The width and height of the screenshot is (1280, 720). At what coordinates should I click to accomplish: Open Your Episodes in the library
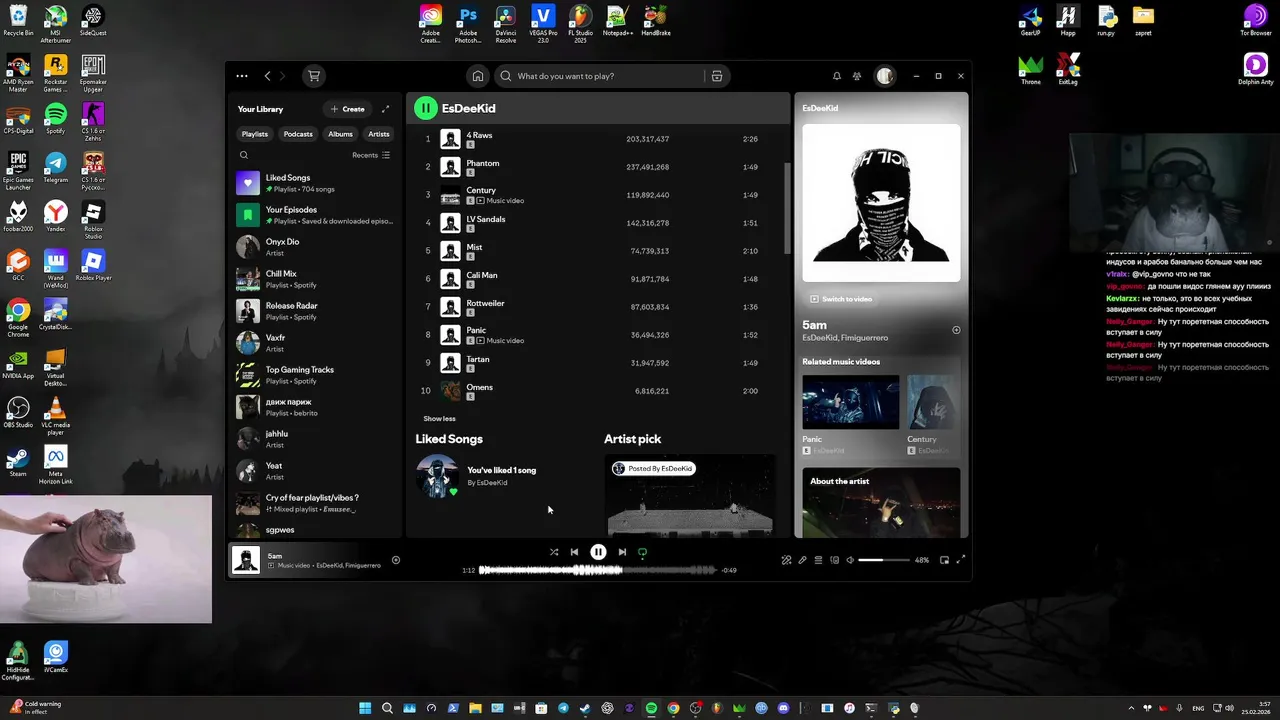(x=315, y=215)
